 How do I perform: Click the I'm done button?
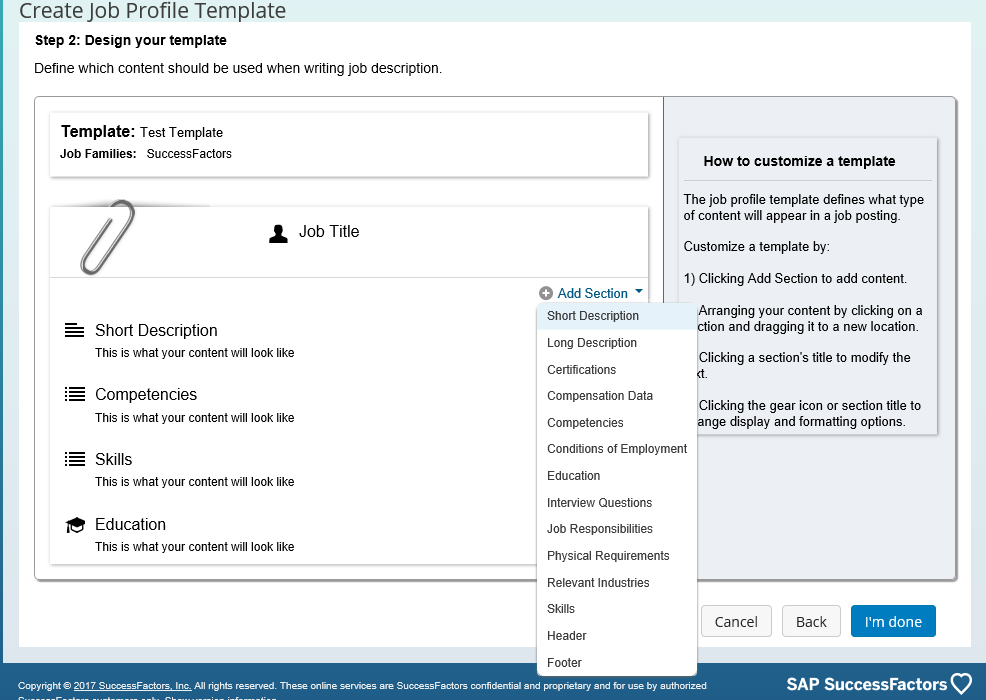[893, 621]
